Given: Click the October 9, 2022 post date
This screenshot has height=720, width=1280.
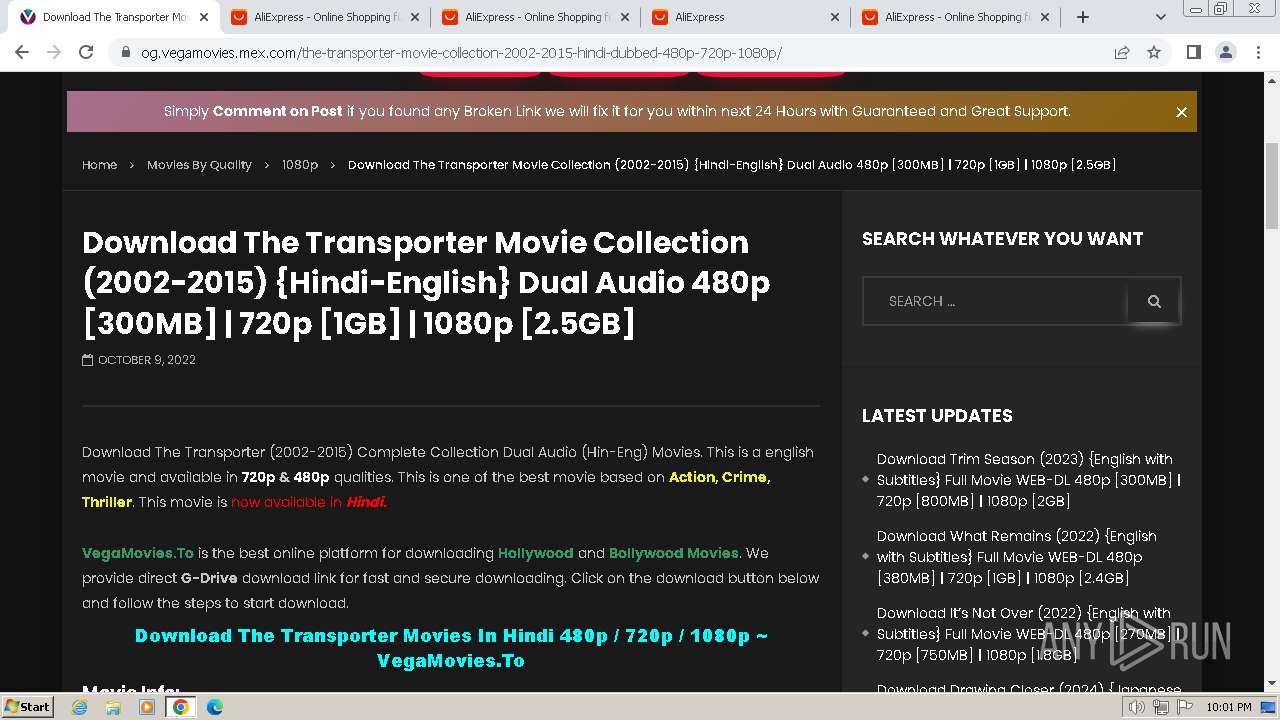Looking at the screenshot, I should (x=147, y=360).
